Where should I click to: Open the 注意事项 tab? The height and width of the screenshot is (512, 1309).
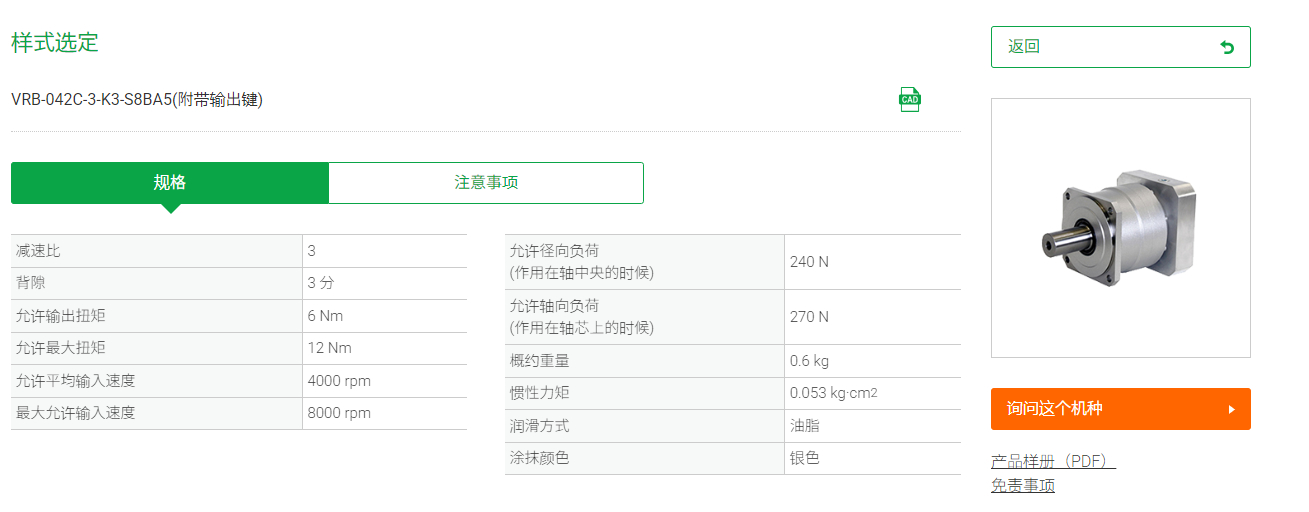click(x=486, y=183)
